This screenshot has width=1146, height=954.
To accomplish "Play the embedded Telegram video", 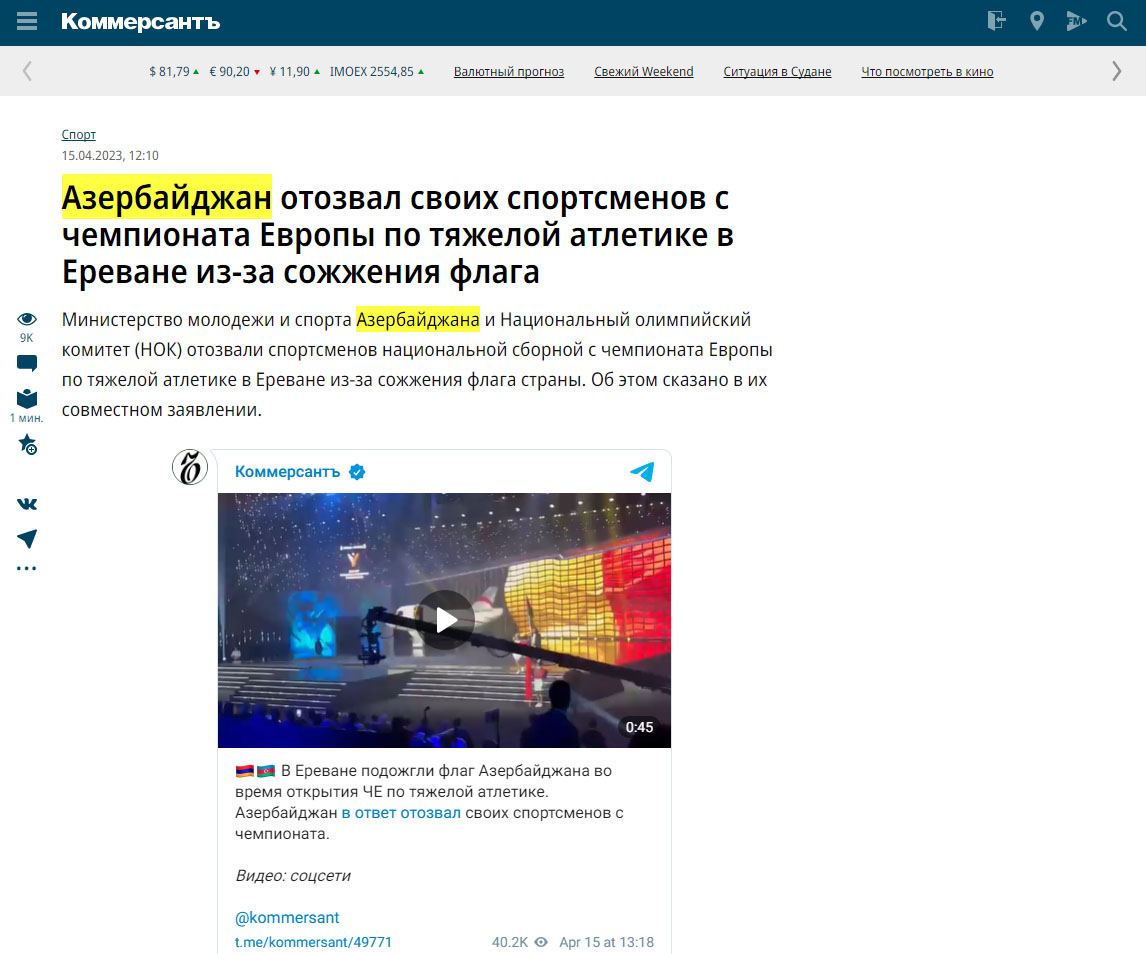I will pos(445,620).
